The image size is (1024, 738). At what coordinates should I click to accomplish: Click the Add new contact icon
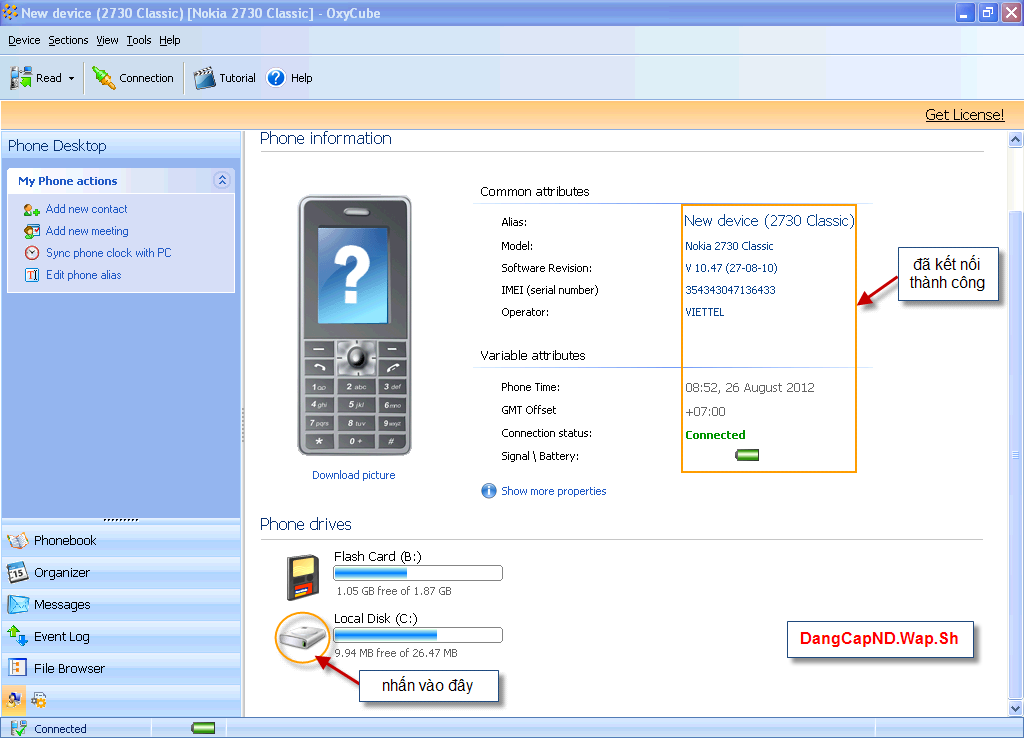point(31,210)
